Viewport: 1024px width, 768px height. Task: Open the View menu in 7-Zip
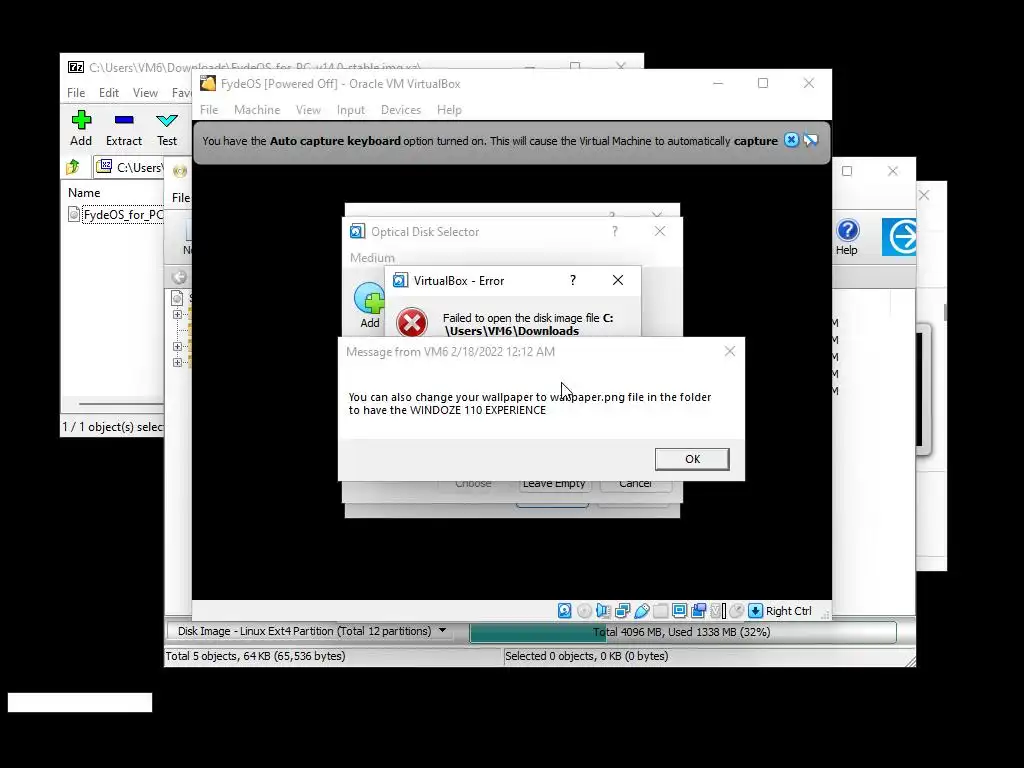pos(145,93)
